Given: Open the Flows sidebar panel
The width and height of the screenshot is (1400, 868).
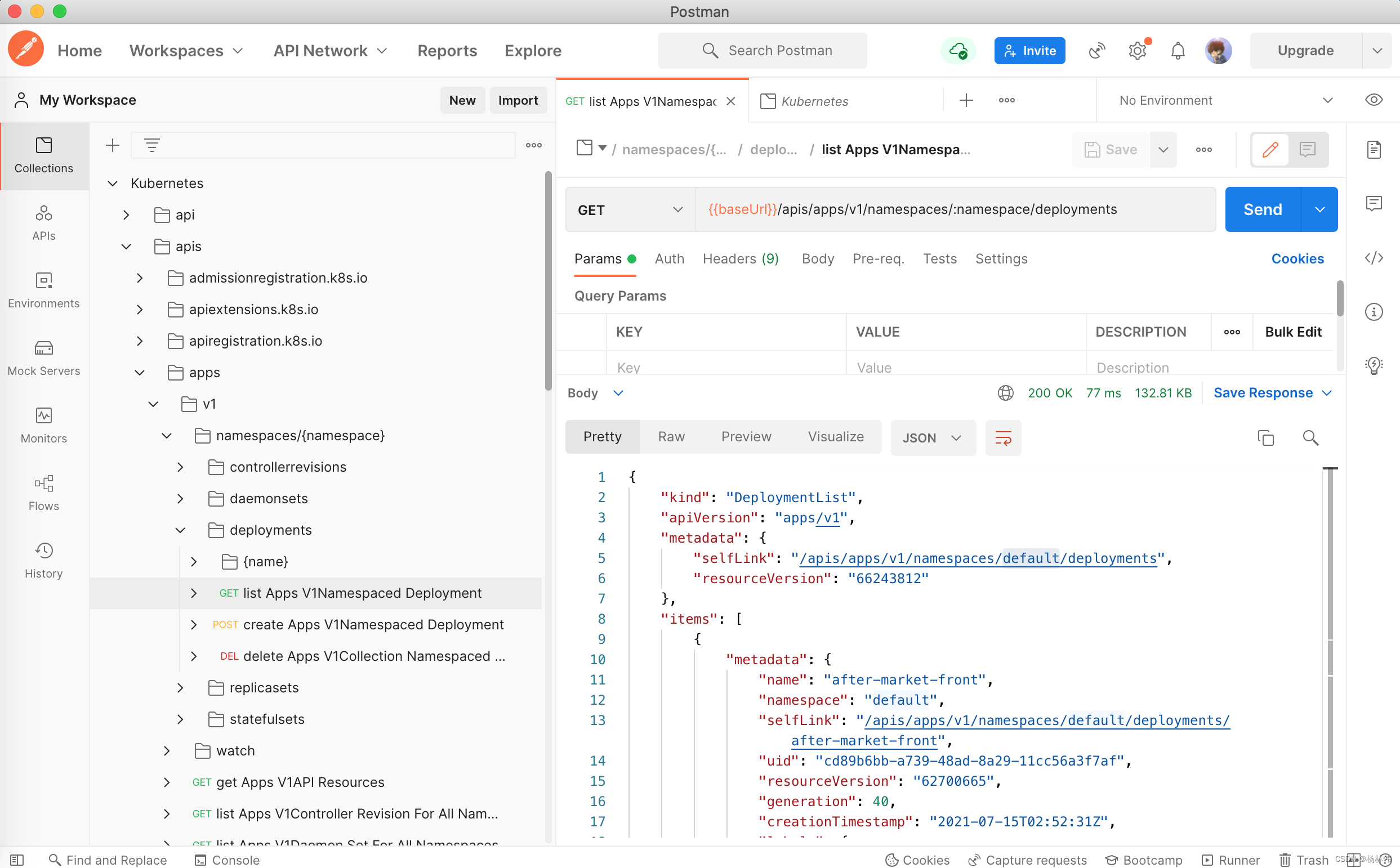Looking at the screenshot, I should click(x=43, y=493).
